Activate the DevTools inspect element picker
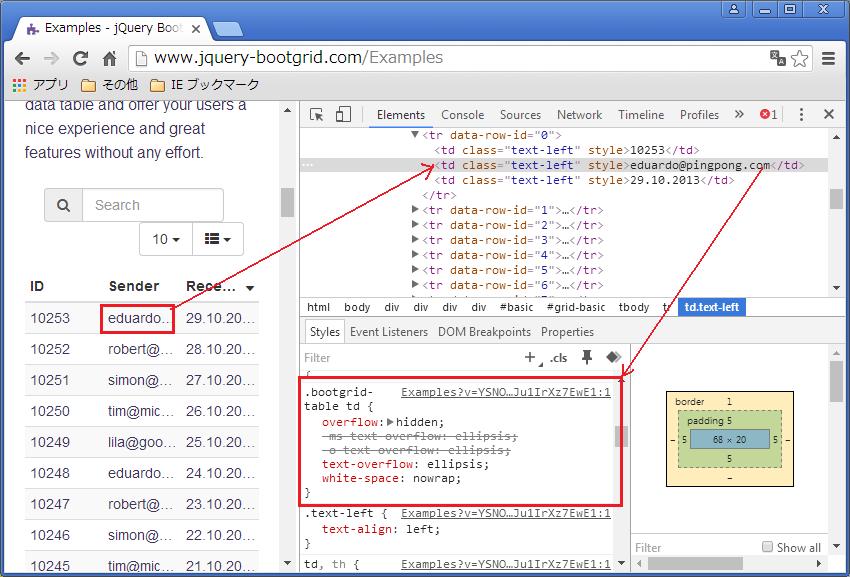Viewport: 850px width, 577px height. (x=317, y=114)
